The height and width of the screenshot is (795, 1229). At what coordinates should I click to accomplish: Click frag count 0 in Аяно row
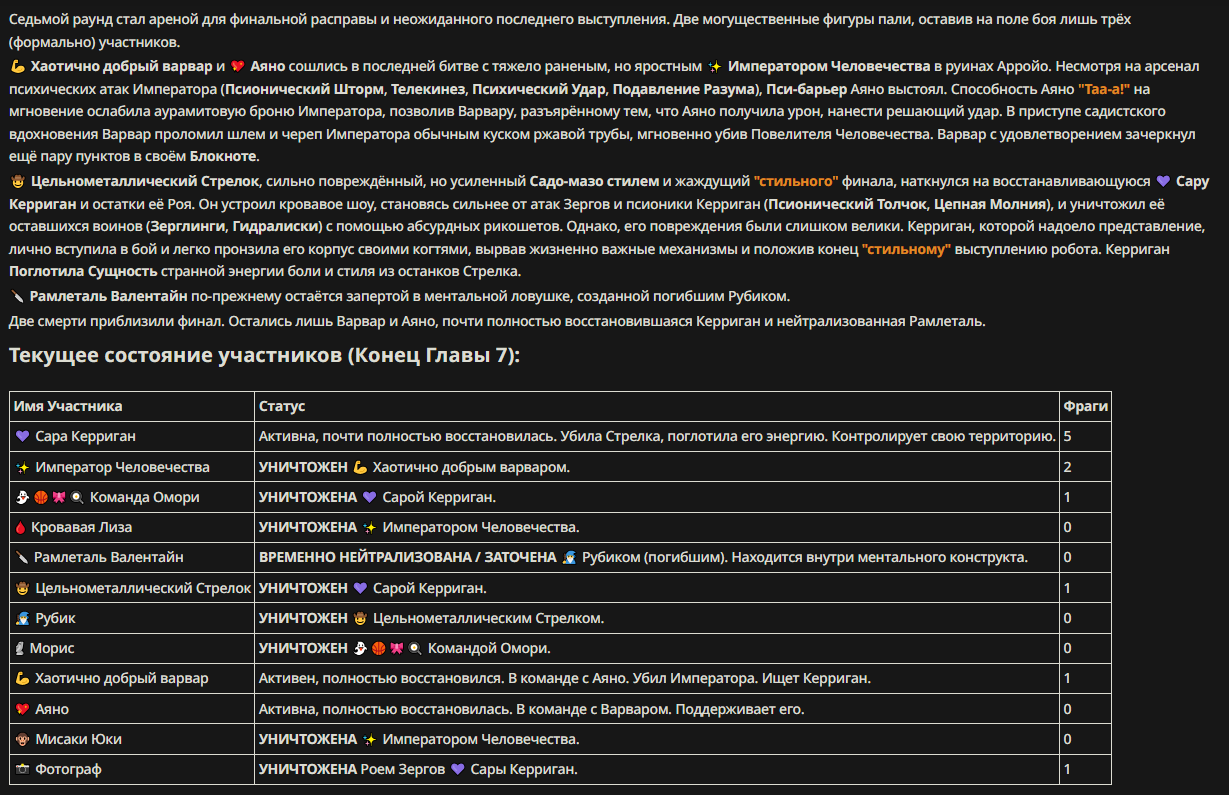pyautogui.click(x=1068, y=709)
